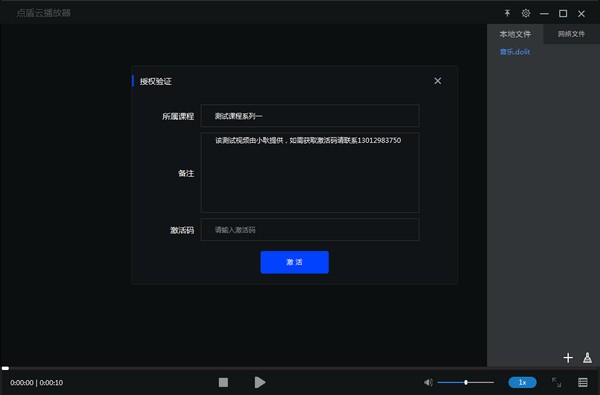Clear the playlist with the broom icon
The height and width of the screenshot is (395, 600).
tap(587, 358)
